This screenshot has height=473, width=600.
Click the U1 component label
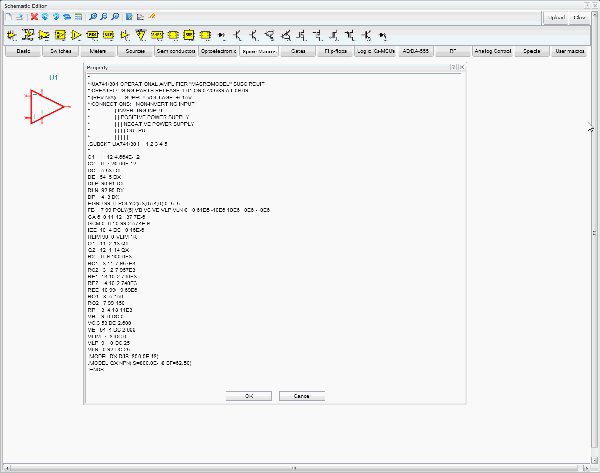click(x=54, y=78)
